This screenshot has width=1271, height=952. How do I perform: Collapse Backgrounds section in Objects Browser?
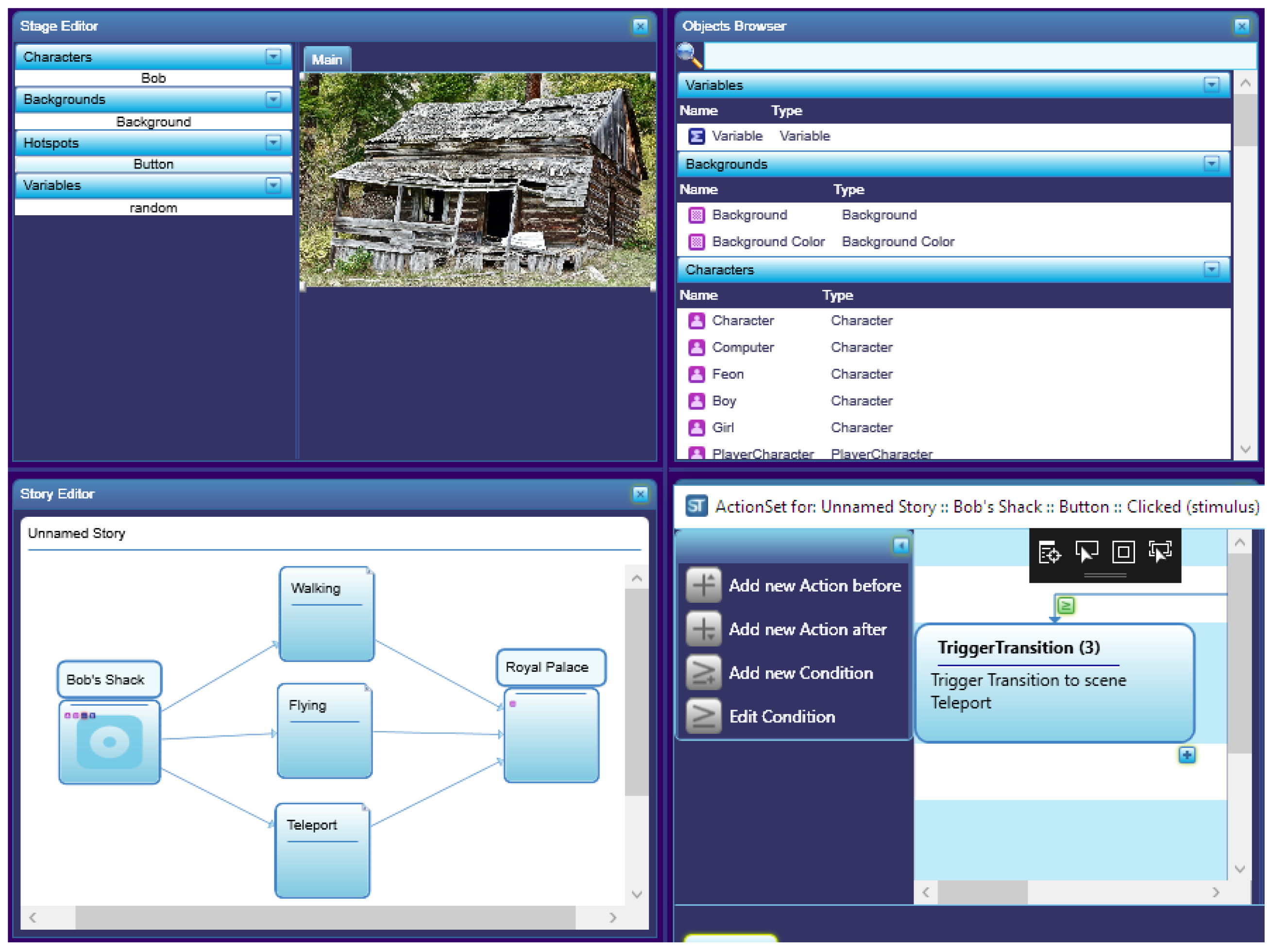pyautogui.click(x=1211, y=164)
